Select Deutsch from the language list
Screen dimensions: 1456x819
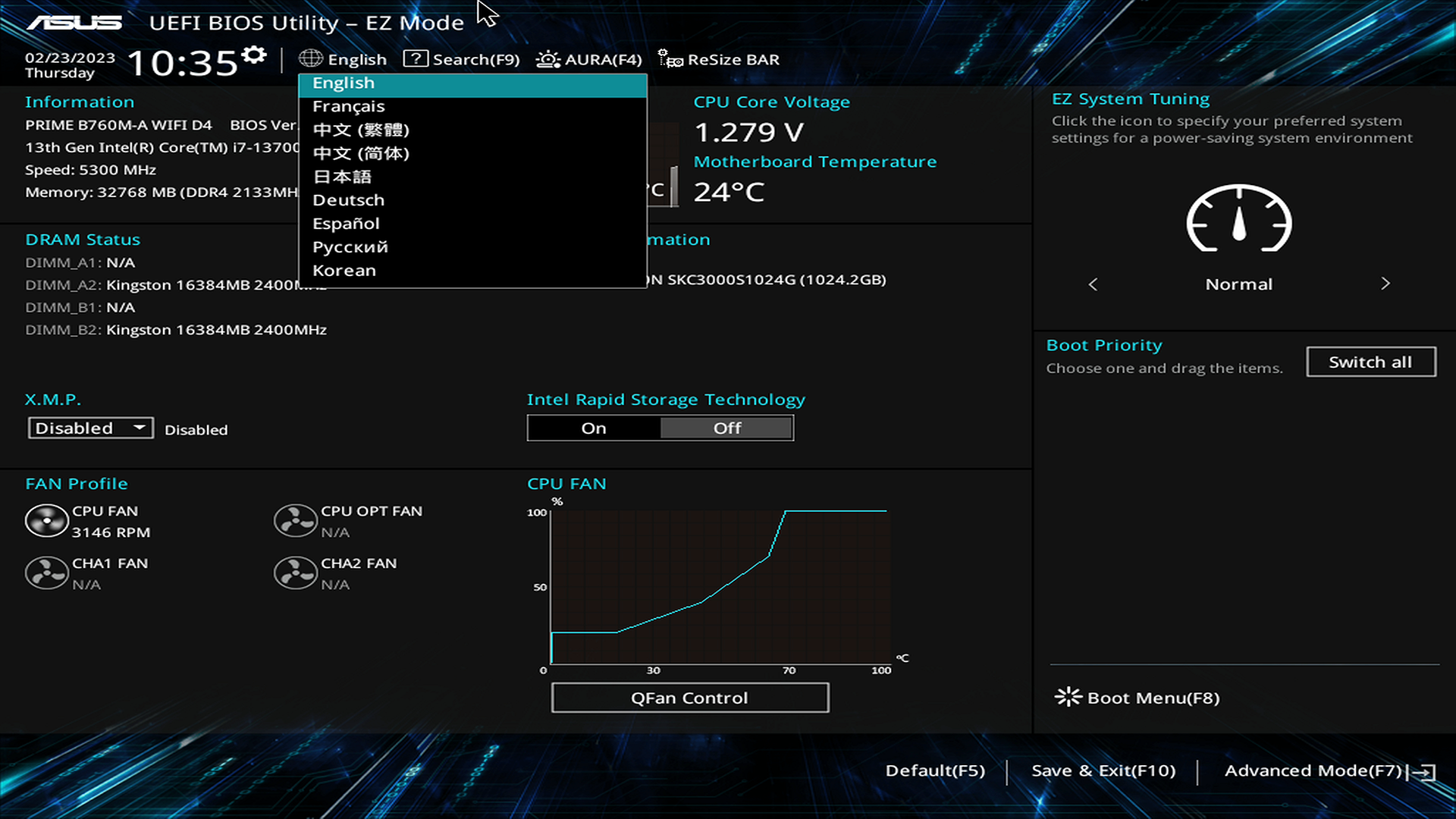(x=349, y=200)
